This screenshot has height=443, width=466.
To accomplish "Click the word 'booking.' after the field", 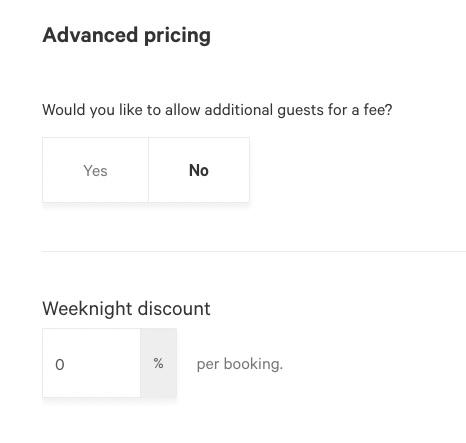I will (253, 364).
